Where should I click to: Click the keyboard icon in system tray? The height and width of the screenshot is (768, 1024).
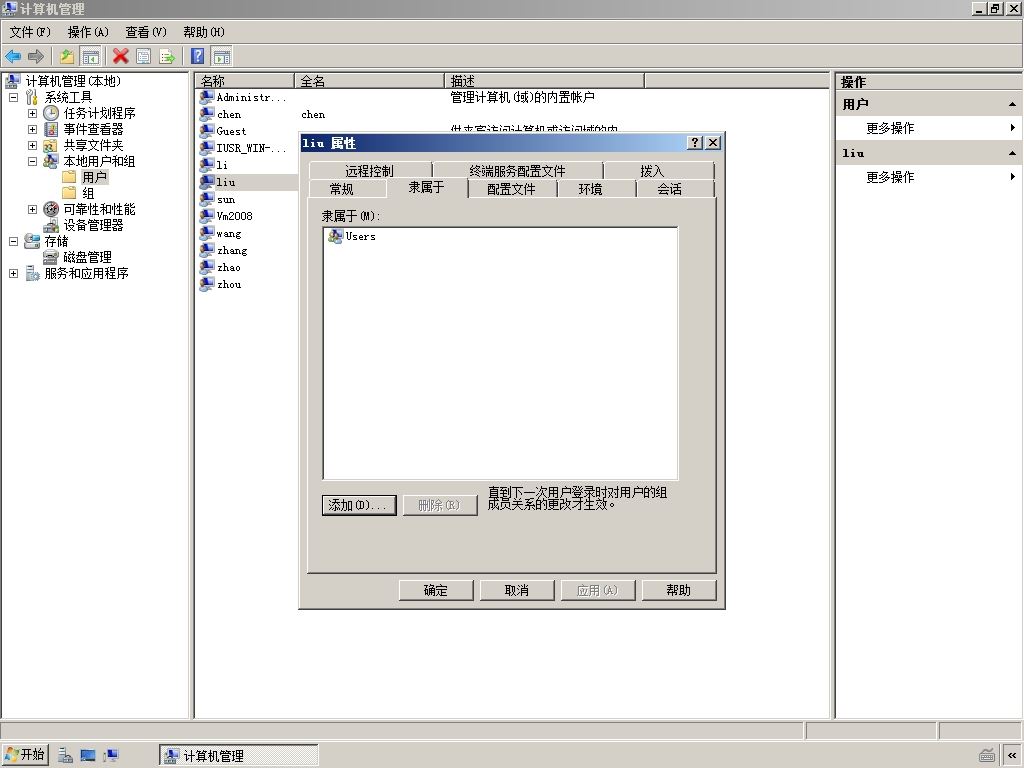(x=987, y=756)
